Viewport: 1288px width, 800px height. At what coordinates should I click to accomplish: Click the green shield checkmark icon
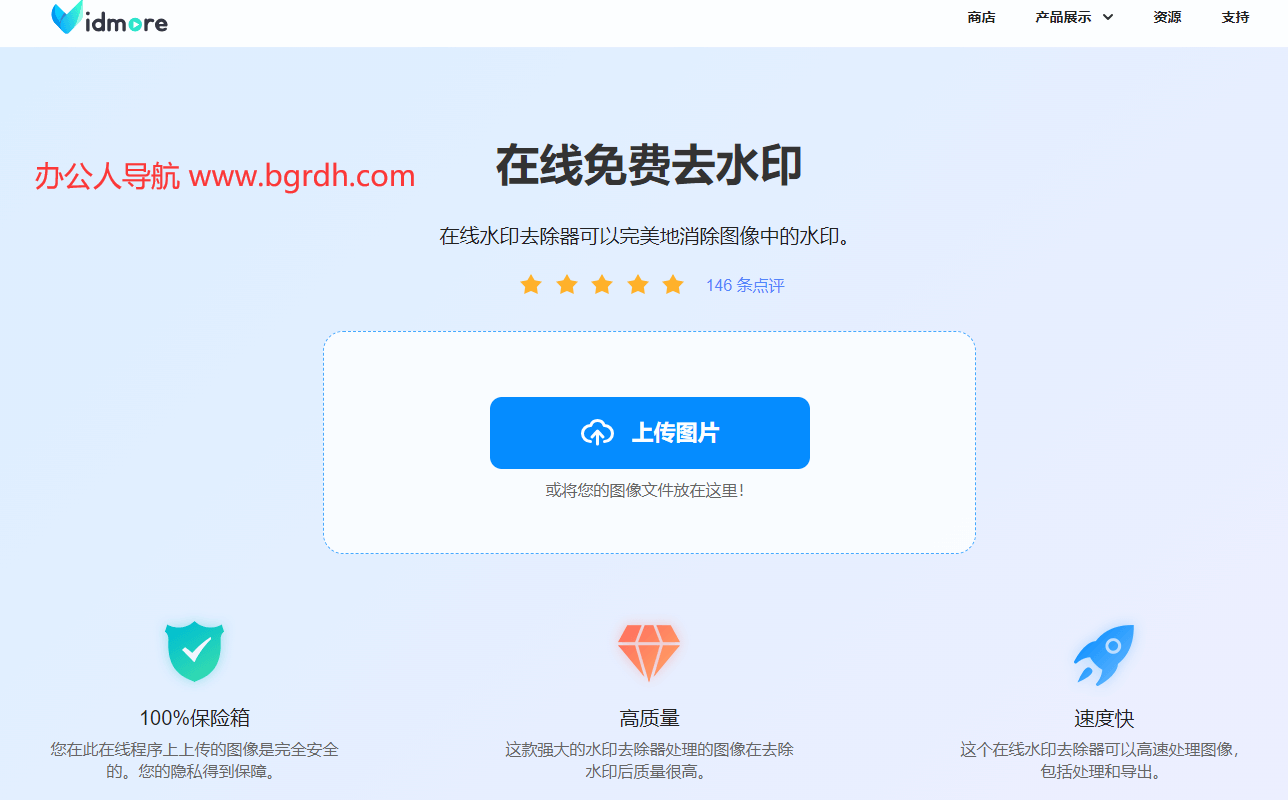pos(194,651)
